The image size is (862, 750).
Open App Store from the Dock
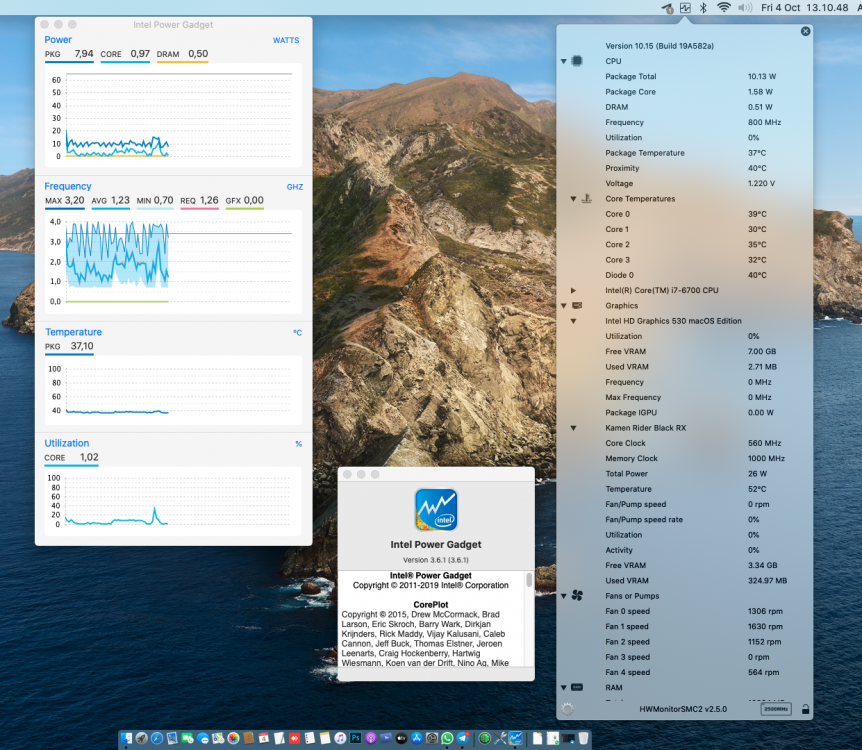(x=417, y=738)
